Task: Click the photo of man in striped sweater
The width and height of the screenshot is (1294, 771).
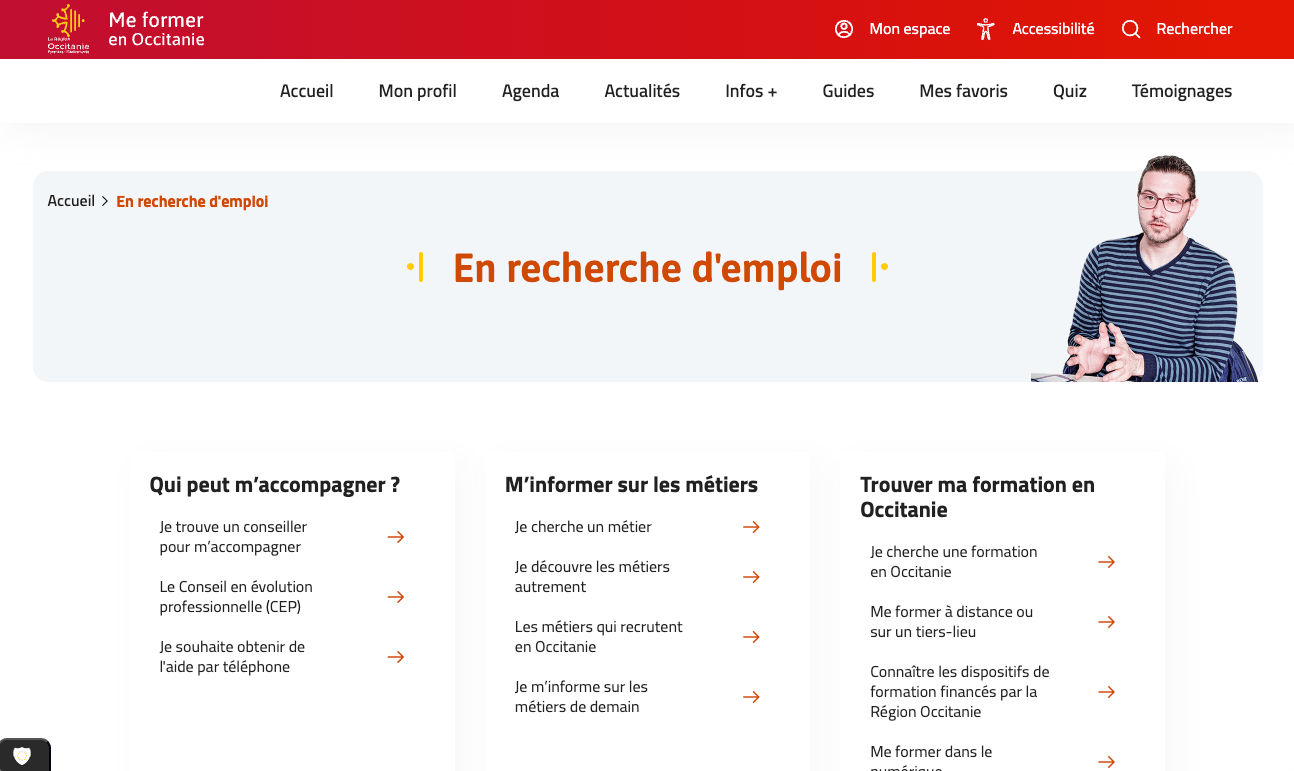Action: tap(1146, 268)
